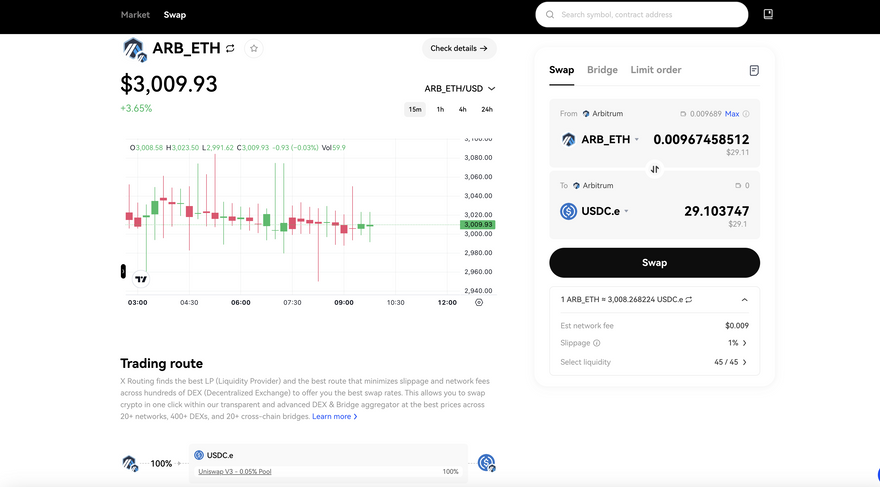Open the ARB_ETH/USD pair dropdown
Screen dimensions: 880x487
[459, 89]
